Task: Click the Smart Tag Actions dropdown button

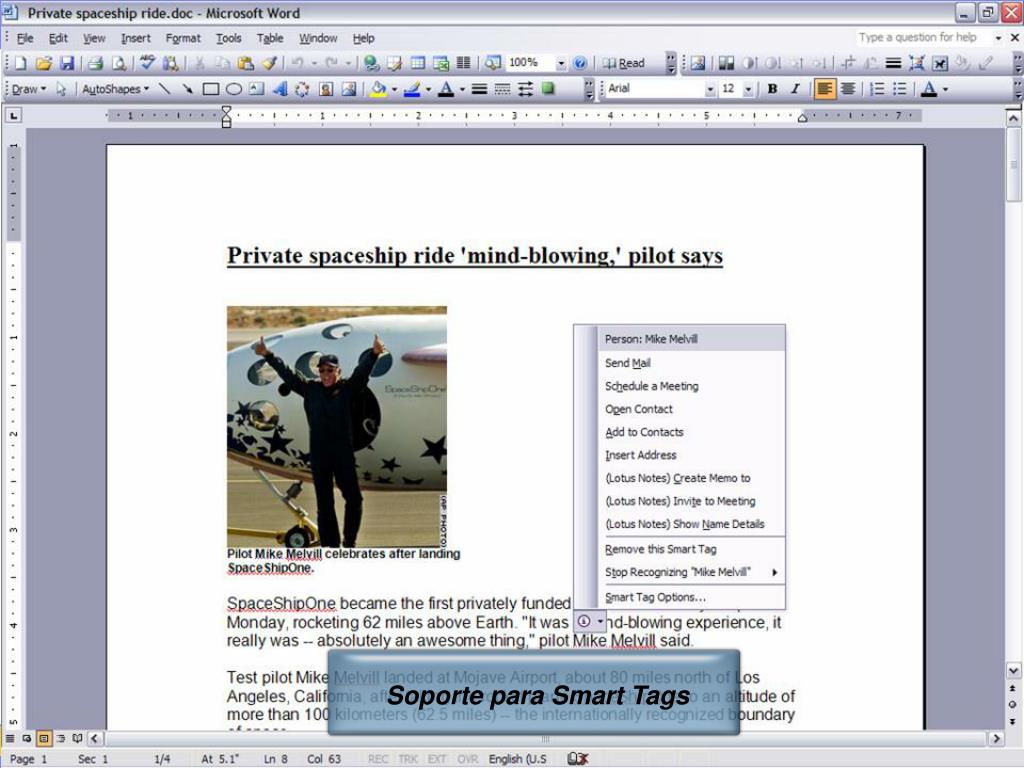Action: point(590,622)
